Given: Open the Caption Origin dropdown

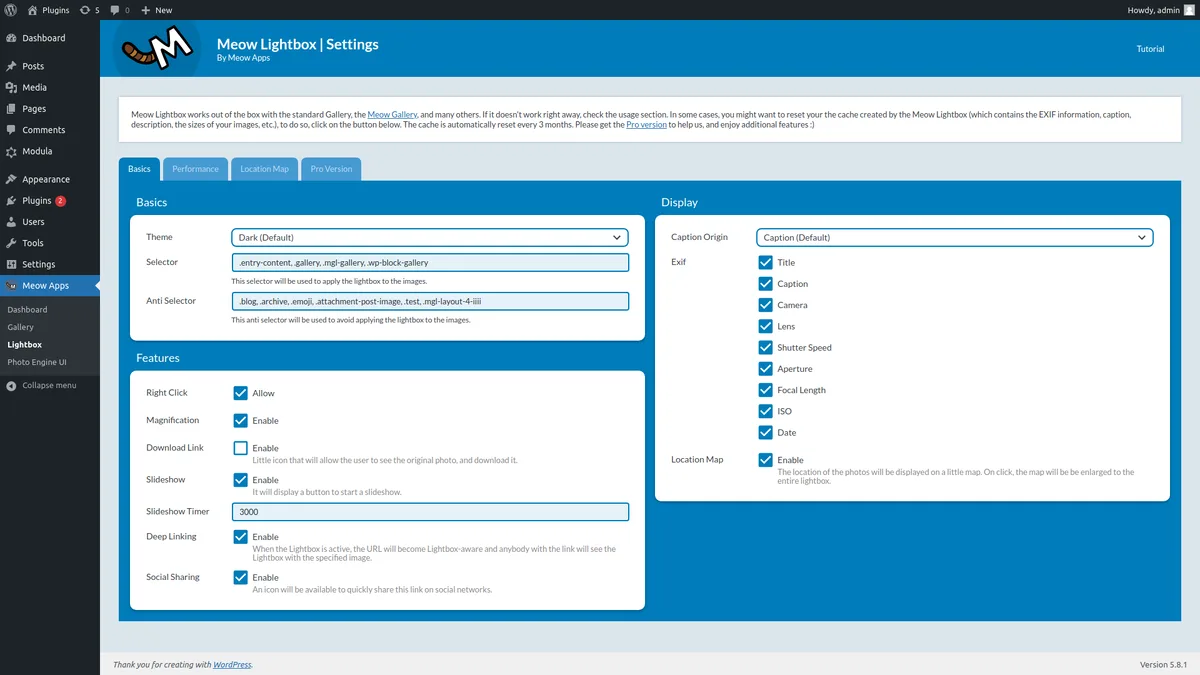Looking at the screenshot, I should (x=955, y=238).
